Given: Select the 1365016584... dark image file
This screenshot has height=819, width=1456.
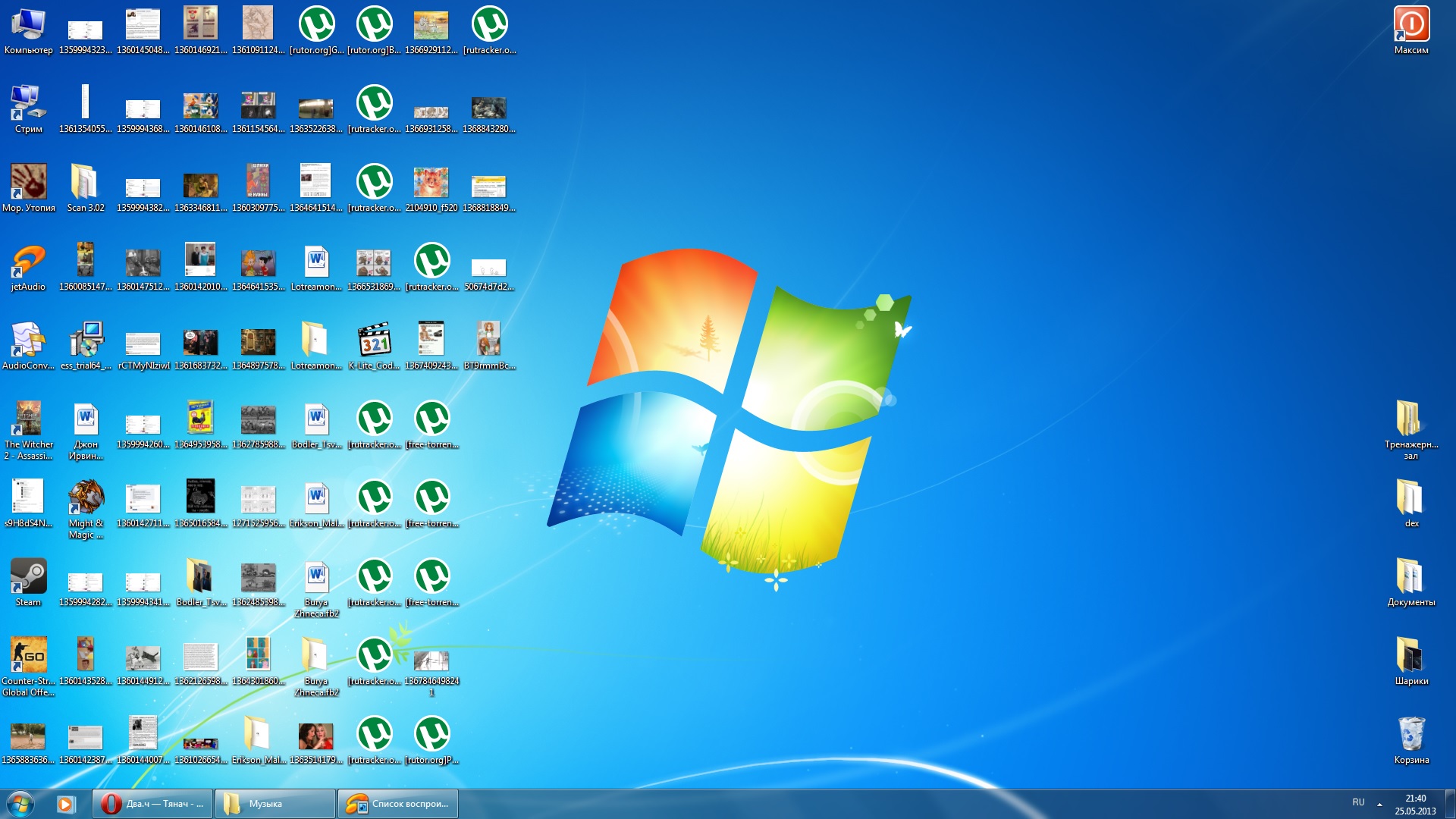Looking at the screenshot, I should click(201, 504).
